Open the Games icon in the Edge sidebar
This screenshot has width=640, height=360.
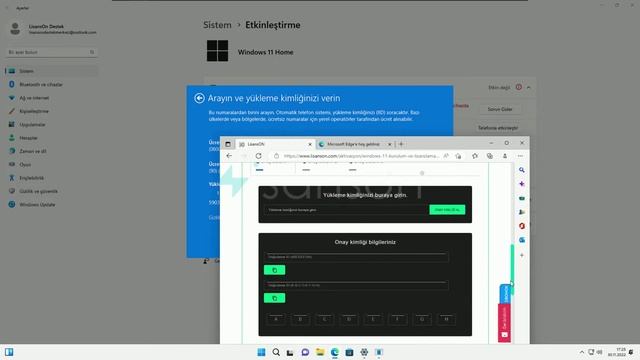coord(522,212)
